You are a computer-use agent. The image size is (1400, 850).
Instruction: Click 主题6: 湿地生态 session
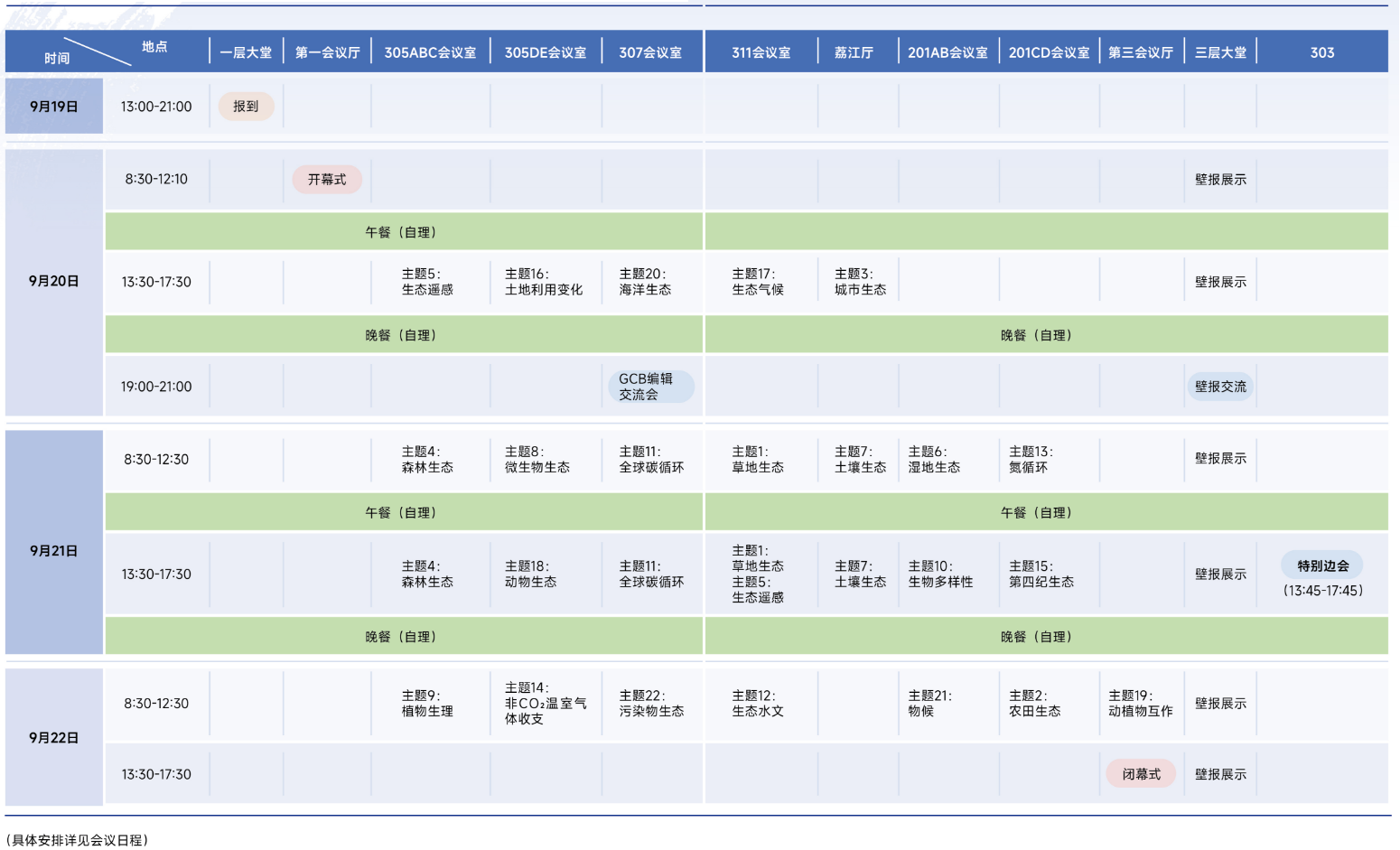point(934,459)
